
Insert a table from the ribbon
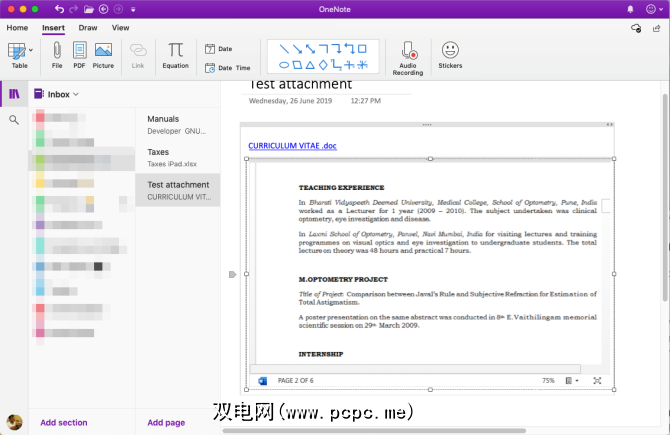(x=19, y=54)
